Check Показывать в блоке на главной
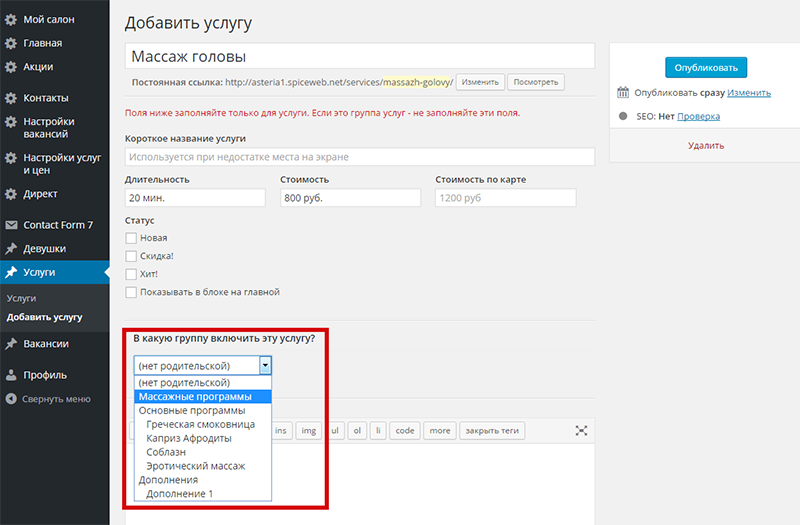 pos(131,292)
